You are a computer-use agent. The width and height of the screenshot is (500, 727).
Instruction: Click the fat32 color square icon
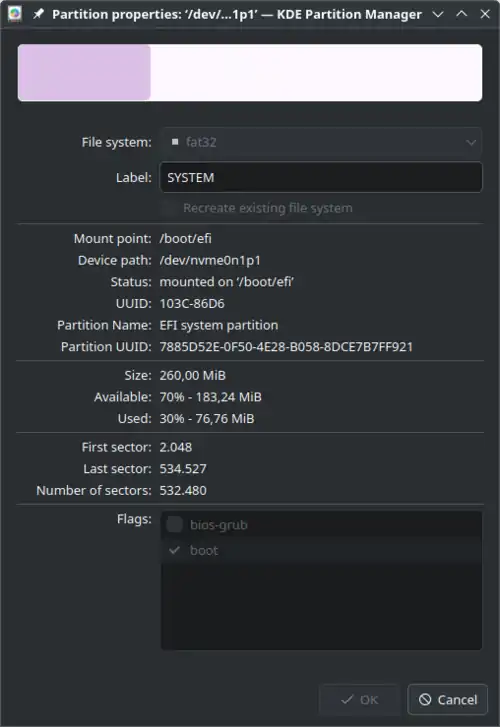[x=175, y=142]
